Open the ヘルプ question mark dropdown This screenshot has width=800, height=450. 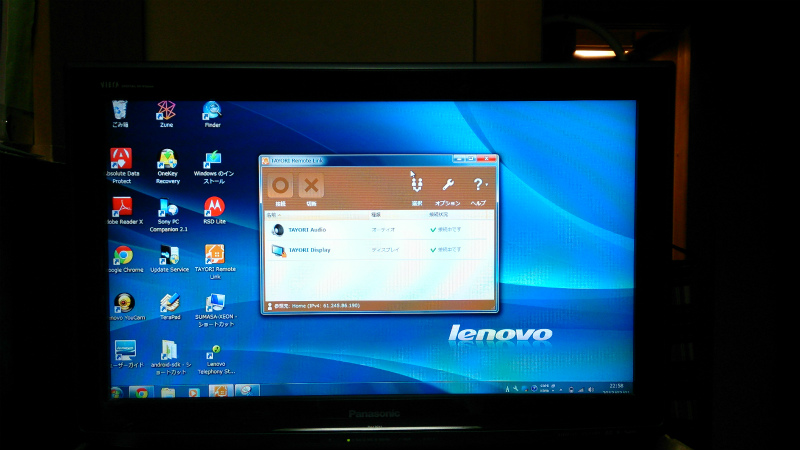(479, 190)
